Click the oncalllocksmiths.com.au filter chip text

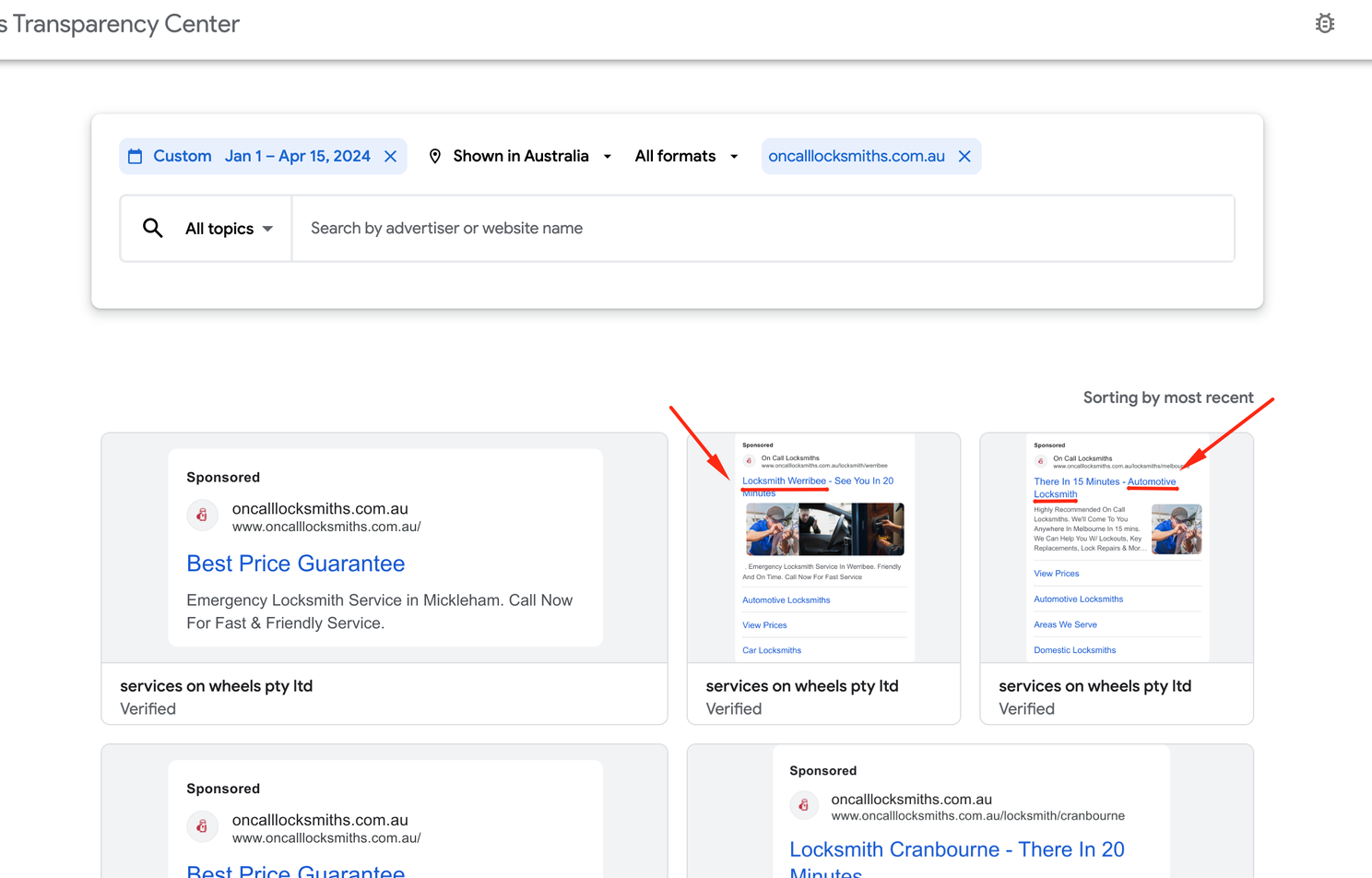(857, 157)
